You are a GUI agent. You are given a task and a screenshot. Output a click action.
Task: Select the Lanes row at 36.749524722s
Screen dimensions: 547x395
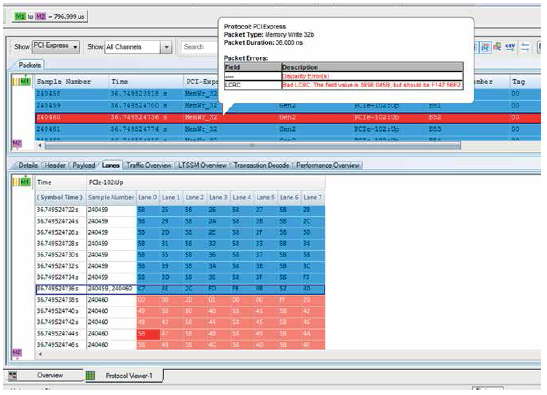180,210
